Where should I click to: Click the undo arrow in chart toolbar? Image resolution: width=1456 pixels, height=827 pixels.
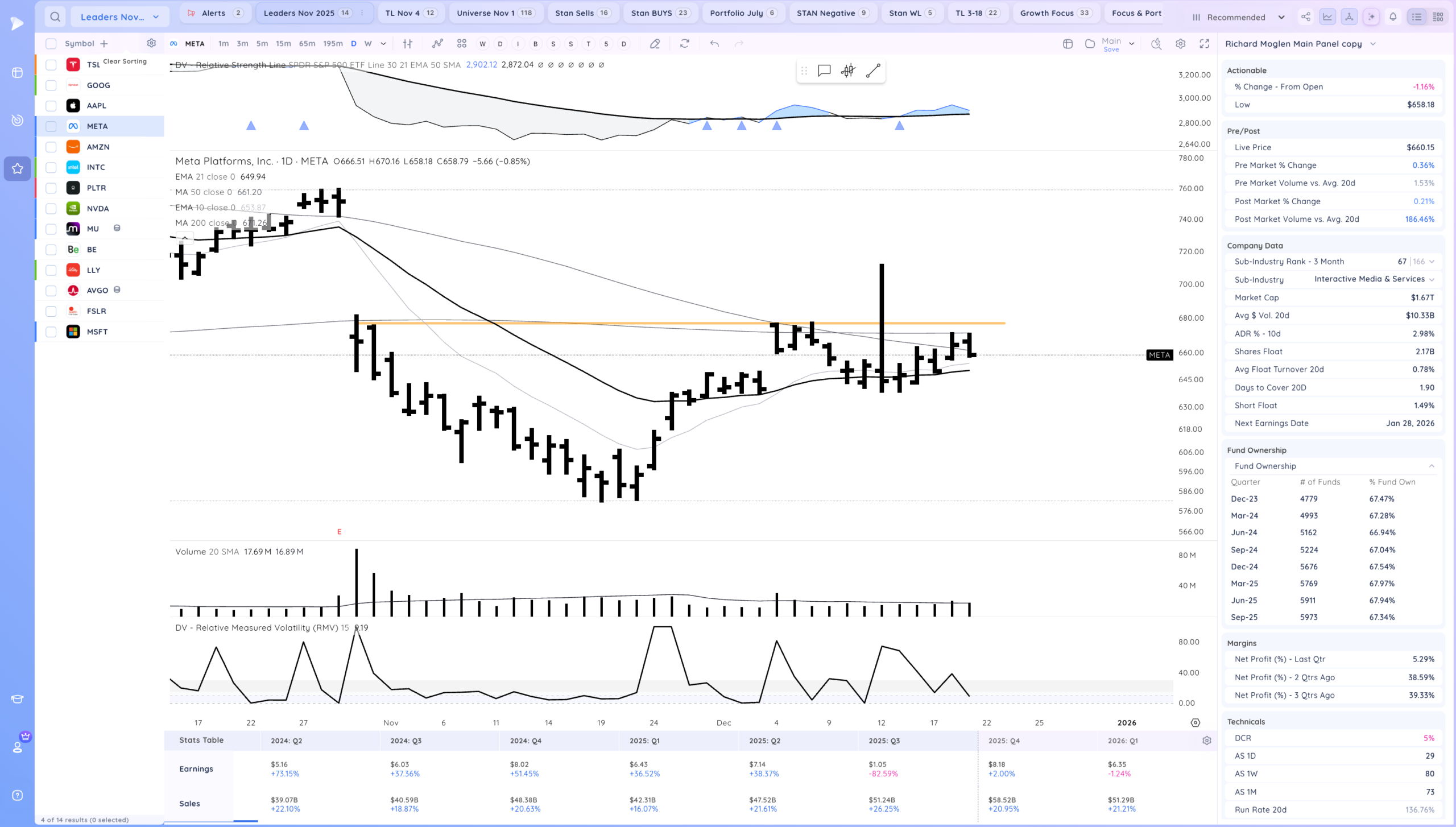pyautogui.click(x=714, y=44)
